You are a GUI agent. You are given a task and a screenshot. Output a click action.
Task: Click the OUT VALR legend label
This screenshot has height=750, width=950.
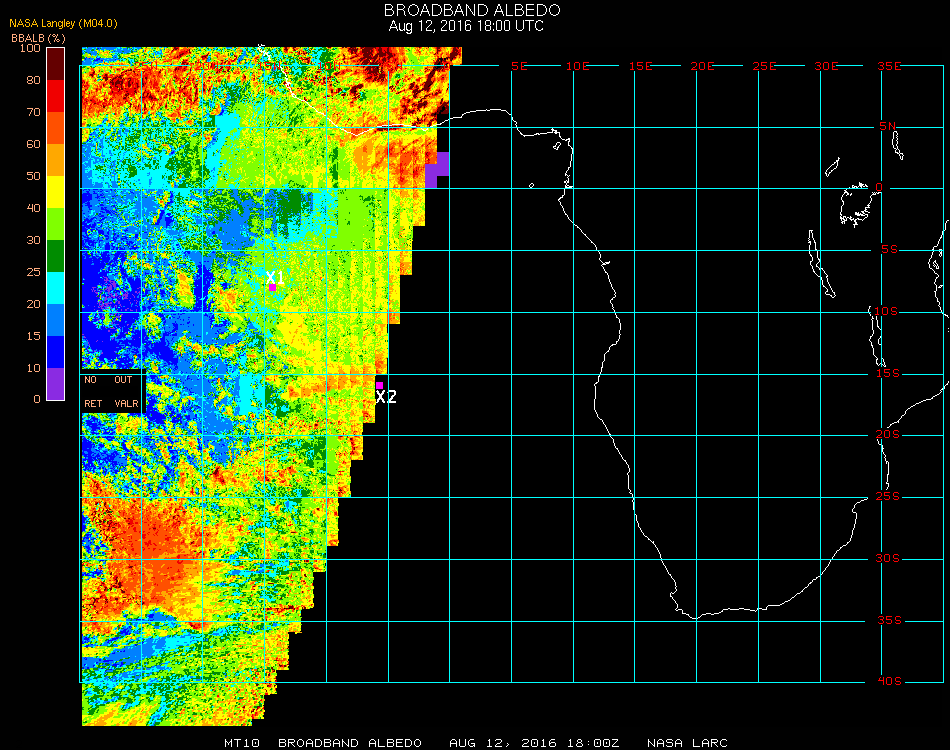pos(126,391)
